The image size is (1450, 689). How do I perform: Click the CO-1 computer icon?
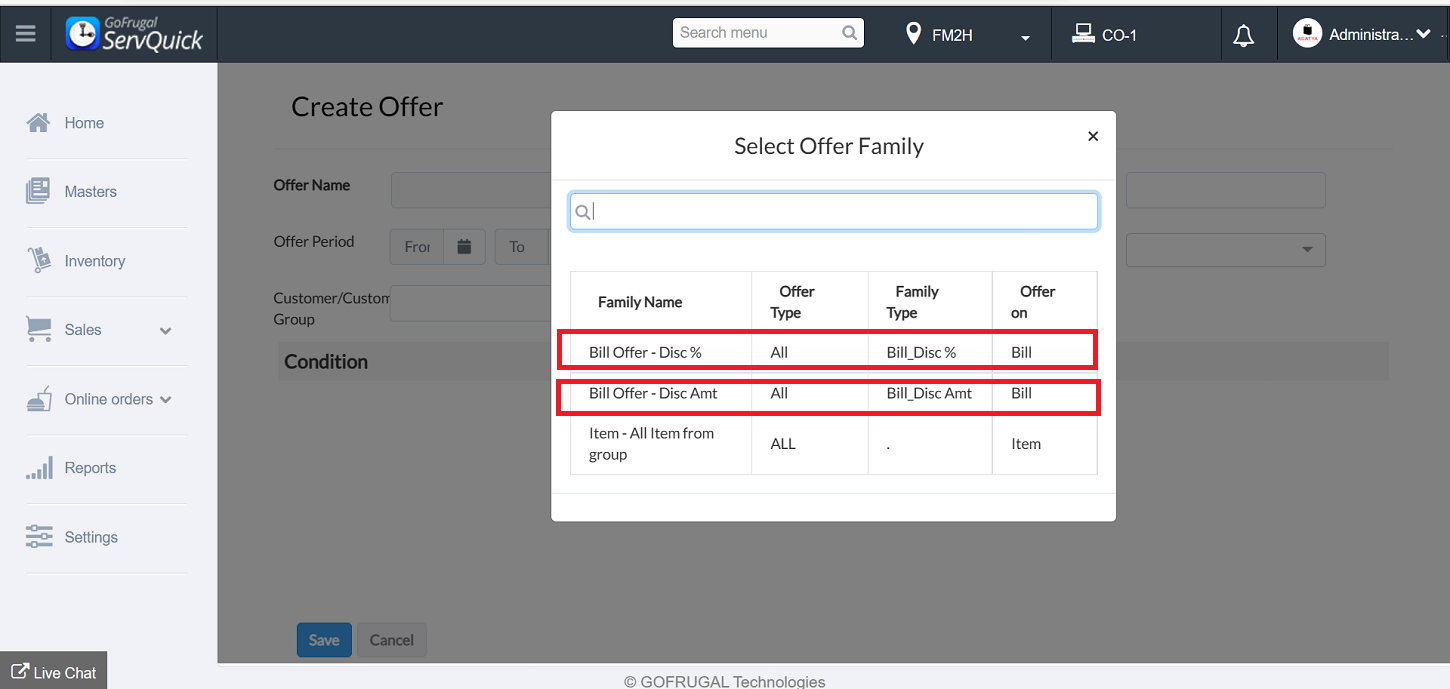coord(1082,34)
